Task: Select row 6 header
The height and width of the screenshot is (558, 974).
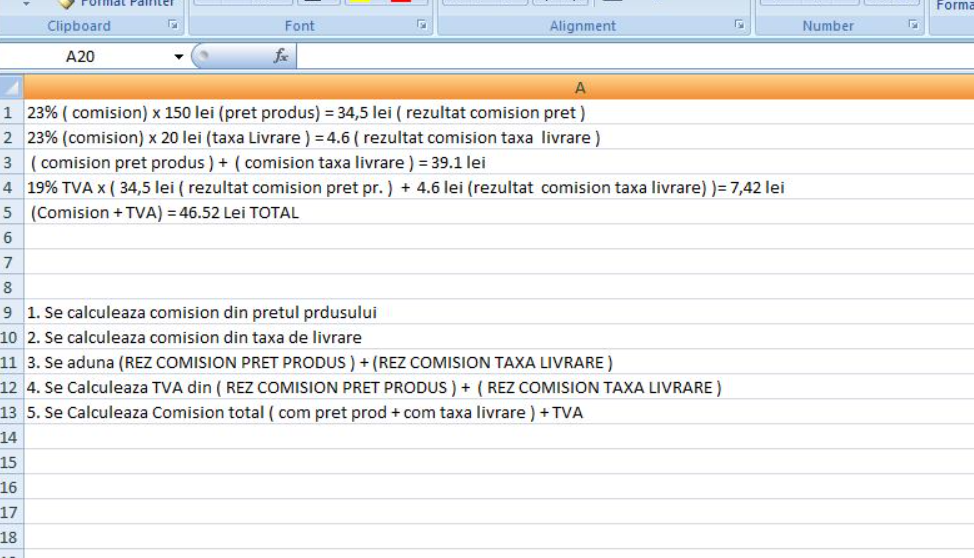Action: [x=11, y=237]
